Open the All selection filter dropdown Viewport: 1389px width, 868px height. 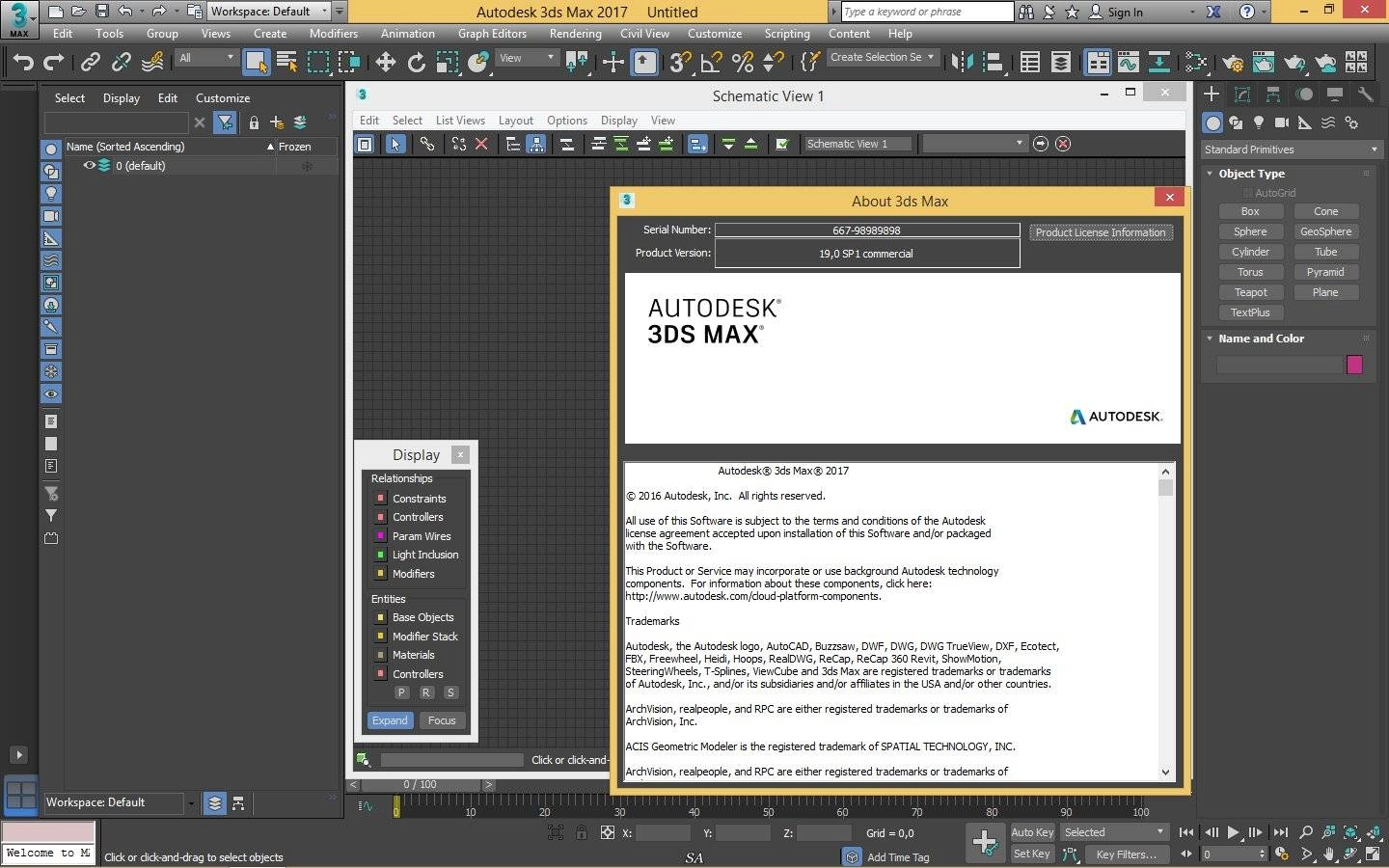(x=206, y=58)
